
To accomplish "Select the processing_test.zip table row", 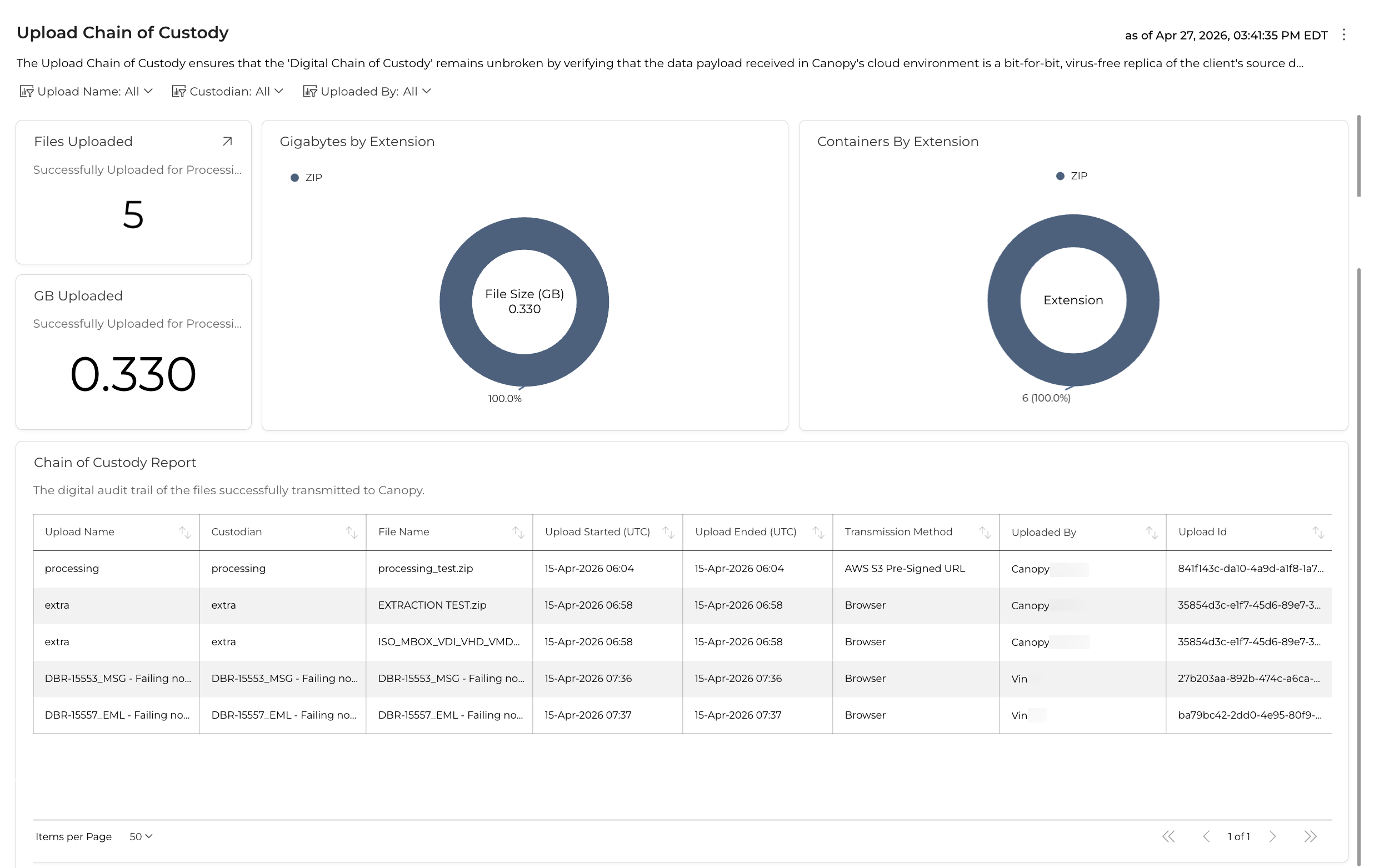I will 425,568.
